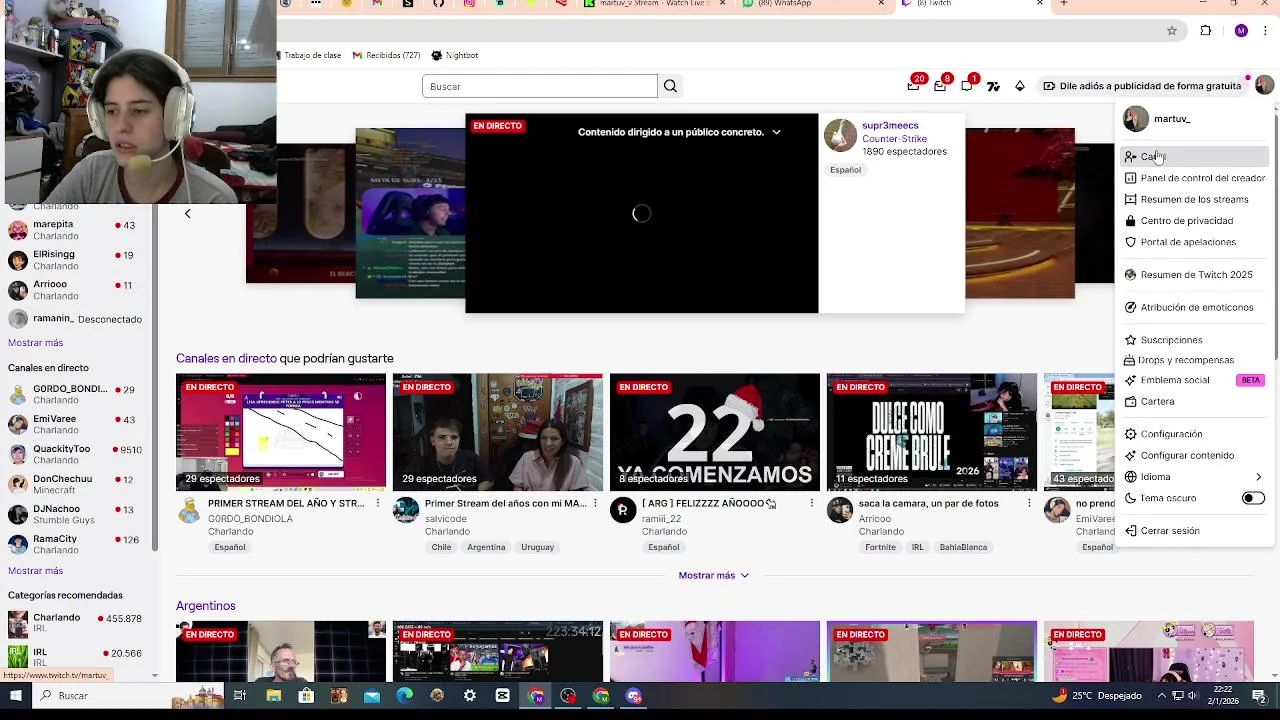Screen dimensions: 1280x720
Task: Select Drops y recompensas menu item
Action: [1195, 360]
